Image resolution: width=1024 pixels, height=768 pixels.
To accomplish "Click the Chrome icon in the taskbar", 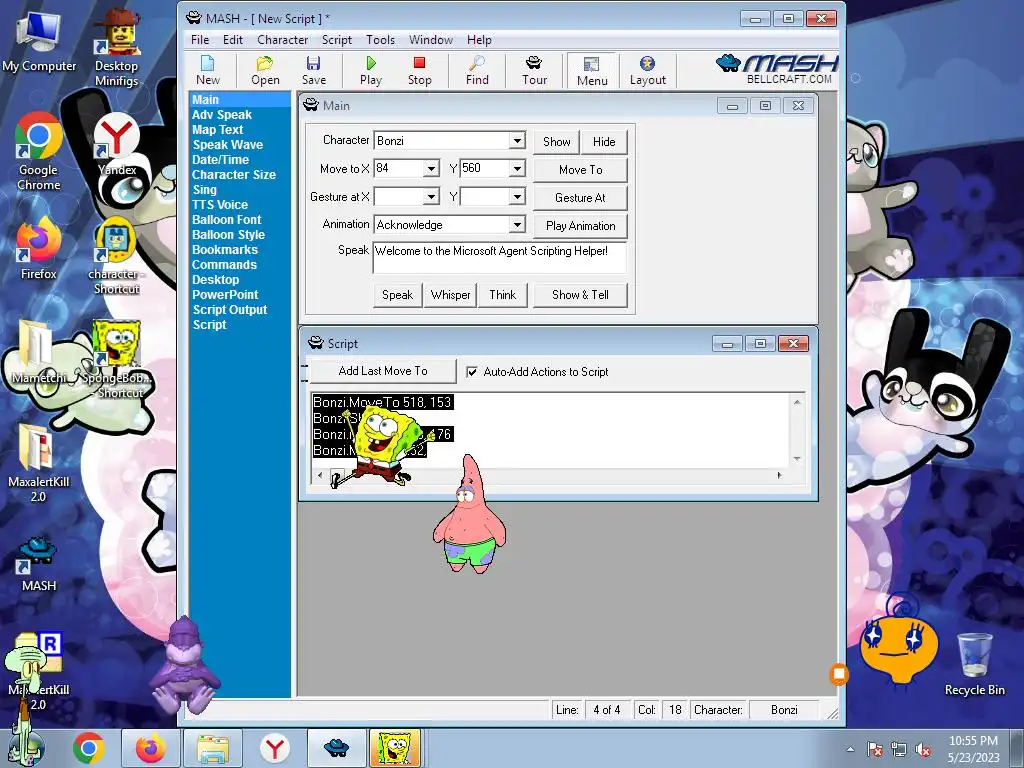I will [89, 748].
